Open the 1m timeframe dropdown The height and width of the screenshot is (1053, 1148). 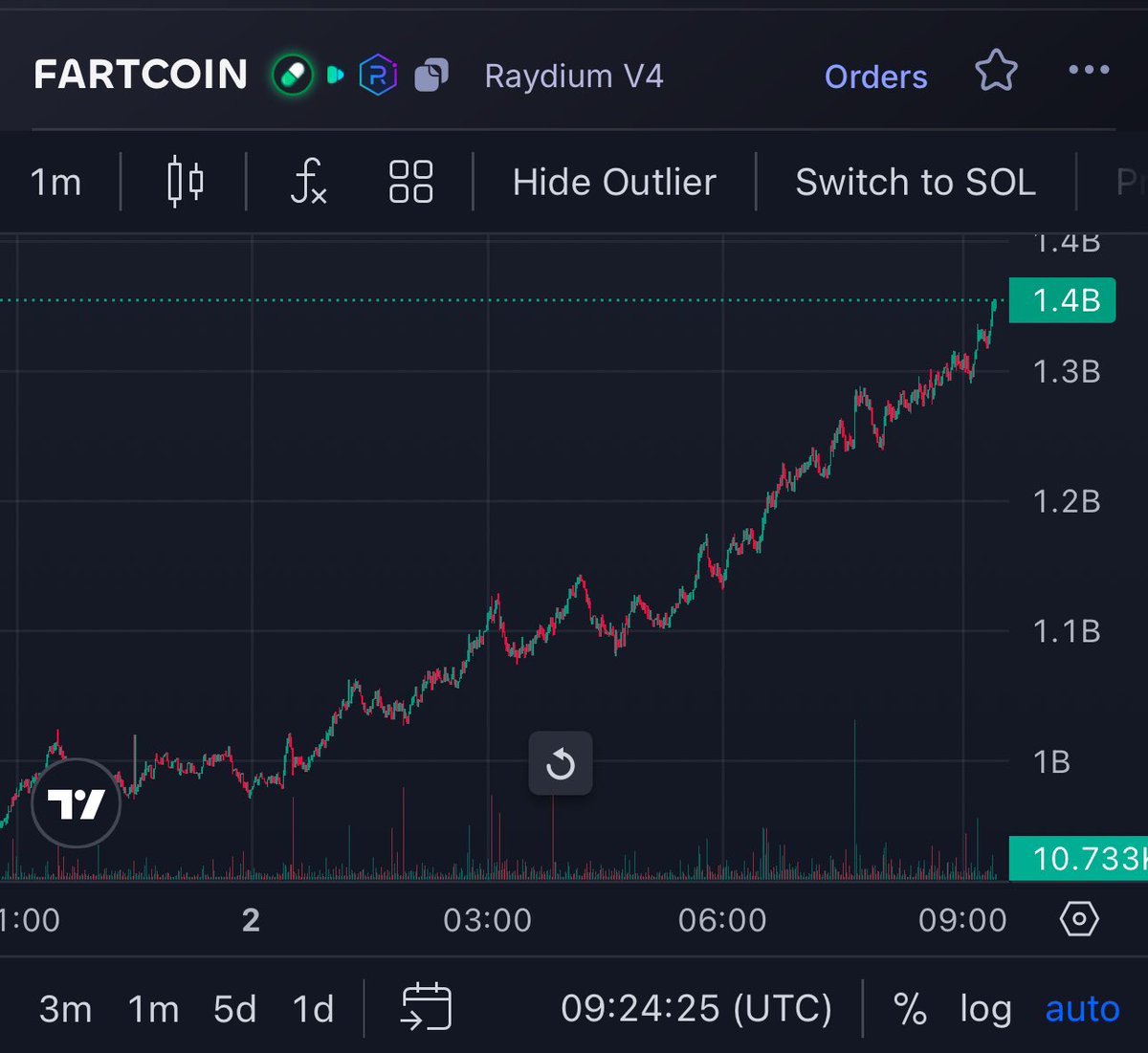[x=55, y=182]
